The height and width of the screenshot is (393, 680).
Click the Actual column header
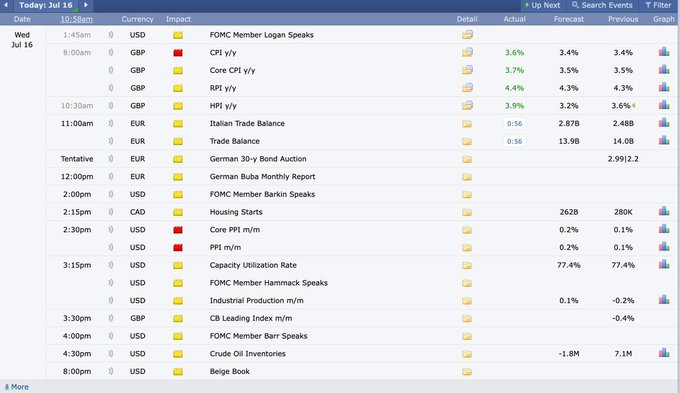(x=514, y=19)
